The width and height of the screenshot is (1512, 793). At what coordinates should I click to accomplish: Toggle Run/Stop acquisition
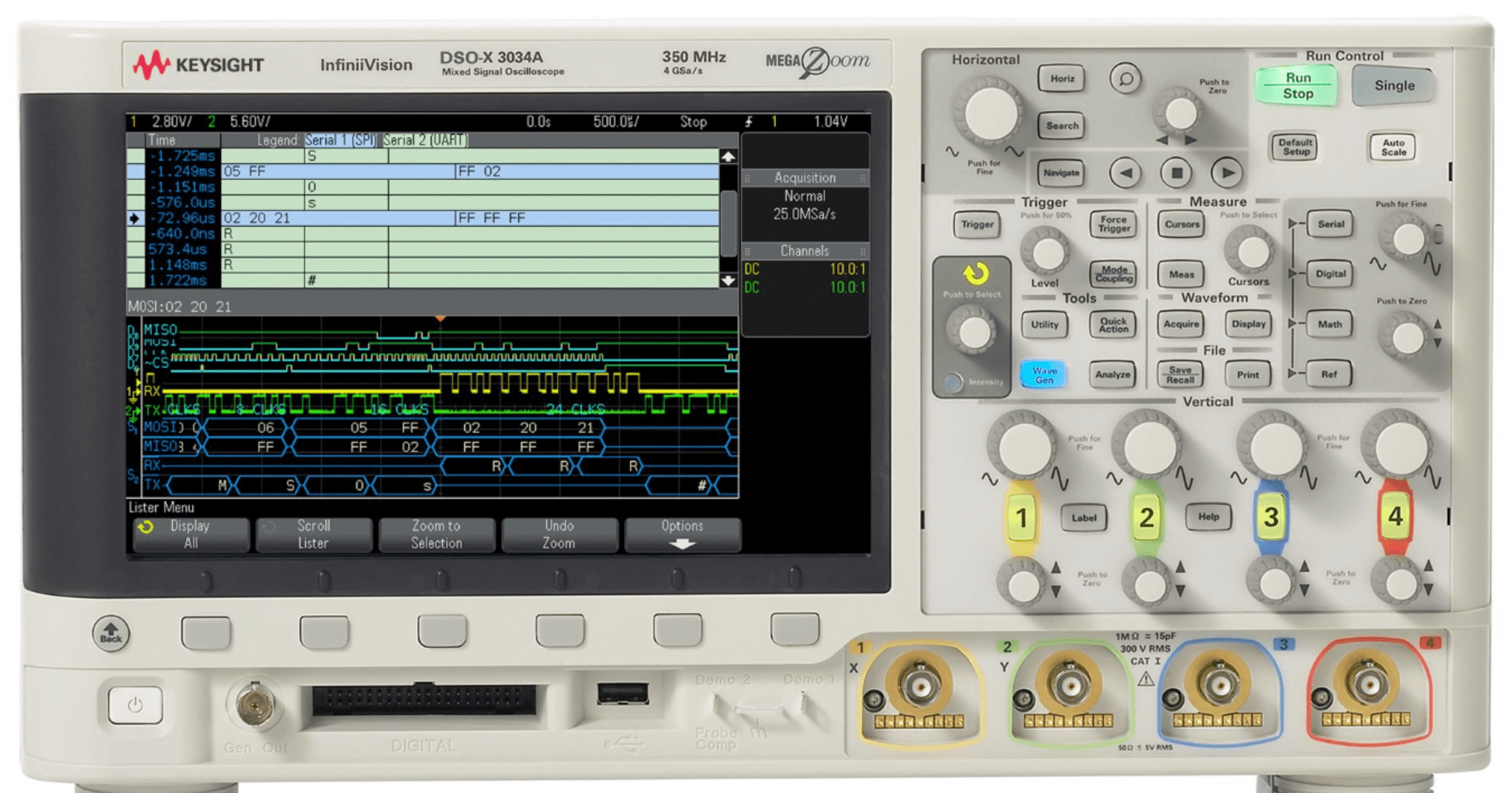coord(1295,86)
